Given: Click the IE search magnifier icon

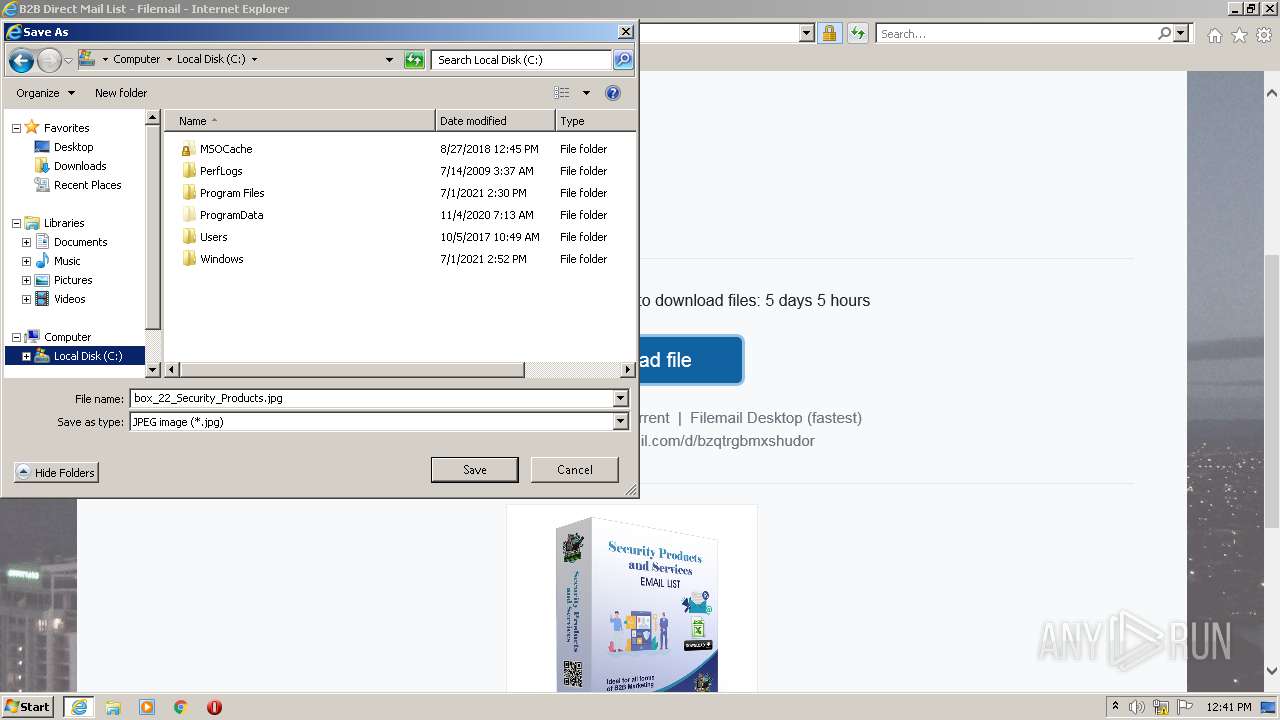Looking at the screenshot, I should coord(1164,33).
